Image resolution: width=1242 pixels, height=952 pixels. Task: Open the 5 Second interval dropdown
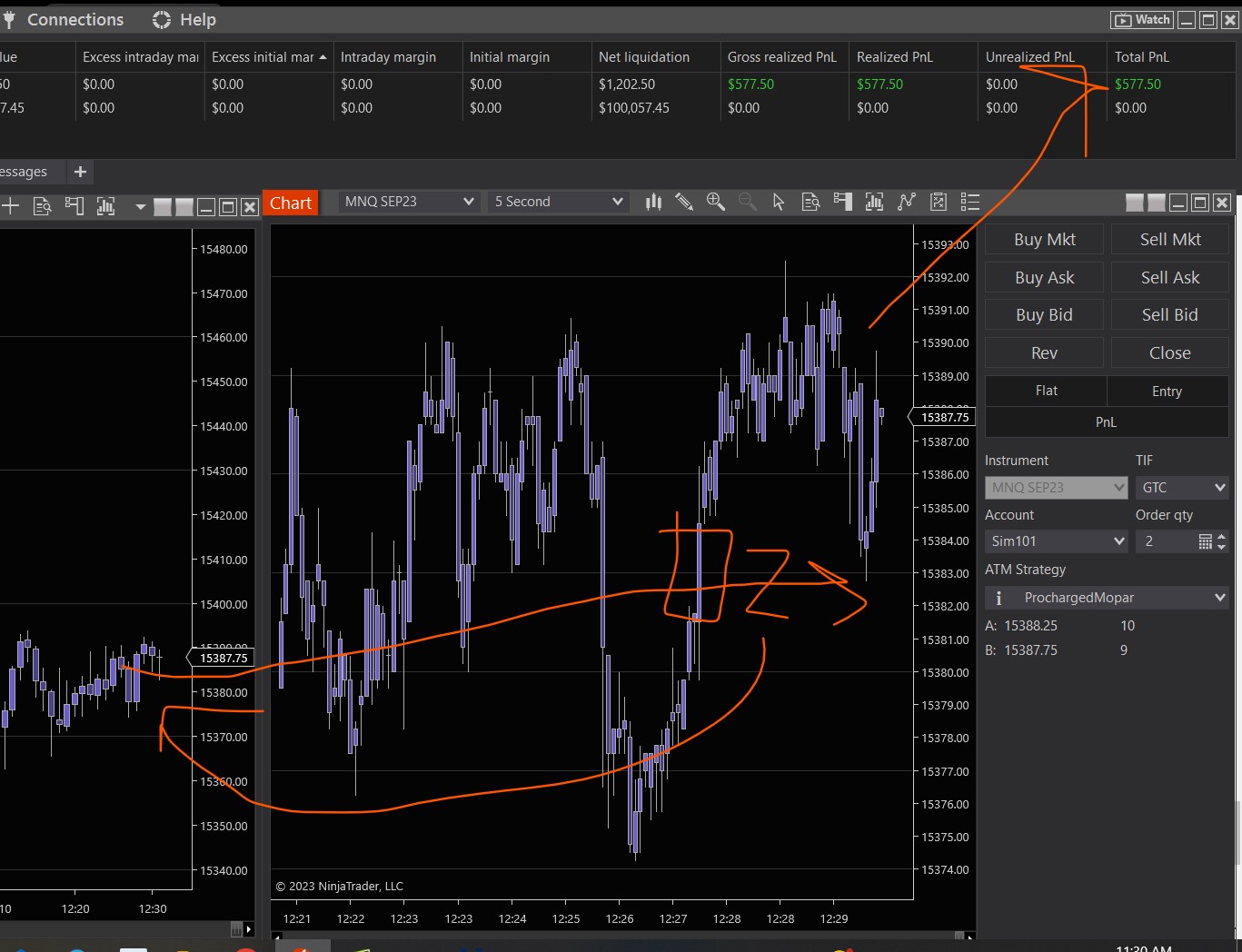tap(559, 202)
